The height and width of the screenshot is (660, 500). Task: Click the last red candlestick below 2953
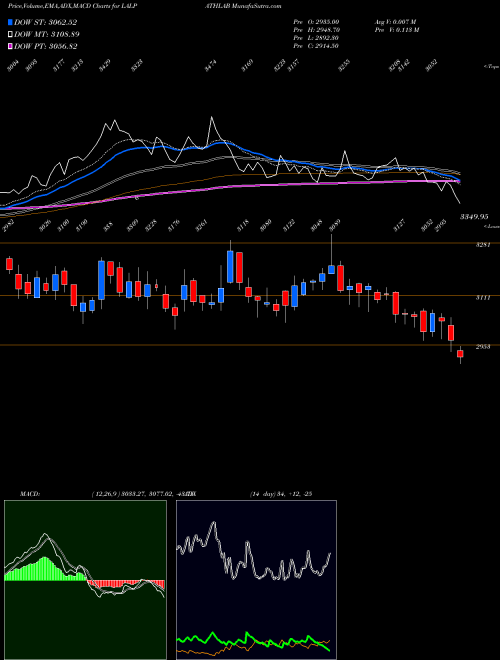pos(460,354)
